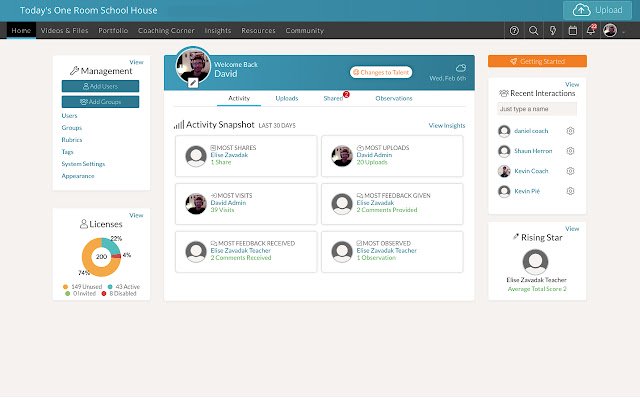640x400 pixels.
Task: Click the Upload cloud button
Action: 598,10
